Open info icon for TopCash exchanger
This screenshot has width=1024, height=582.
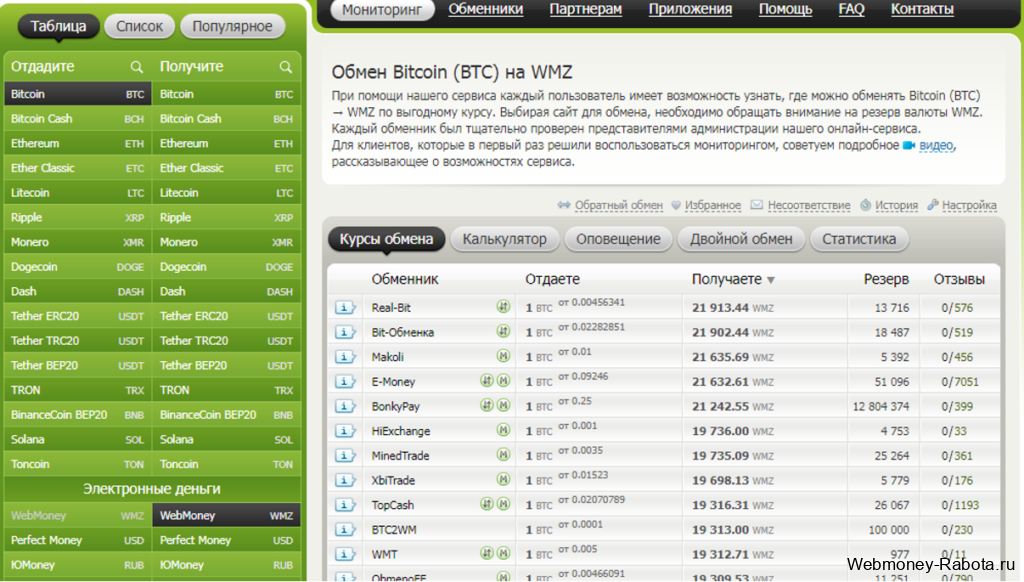point(345,505)
